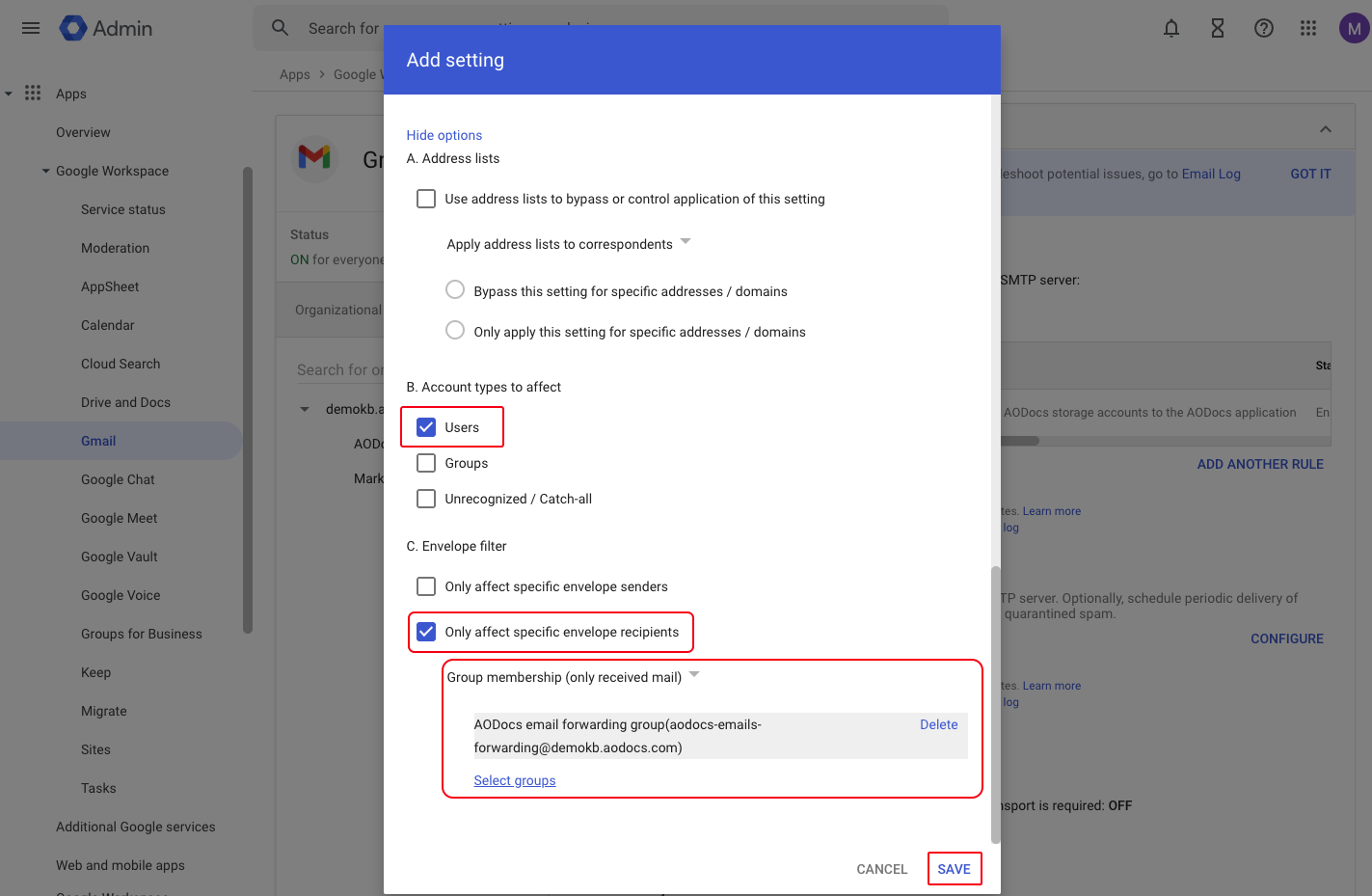Click the Gmail logo icon
1372x896 pixels.
point(315,157)
